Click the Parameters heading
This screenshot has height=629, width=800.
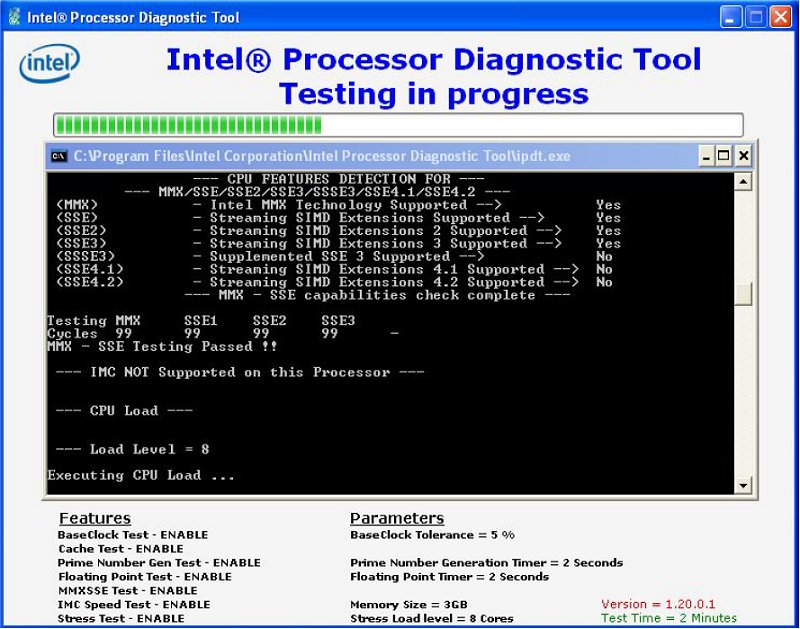click(x=397, y=518)
